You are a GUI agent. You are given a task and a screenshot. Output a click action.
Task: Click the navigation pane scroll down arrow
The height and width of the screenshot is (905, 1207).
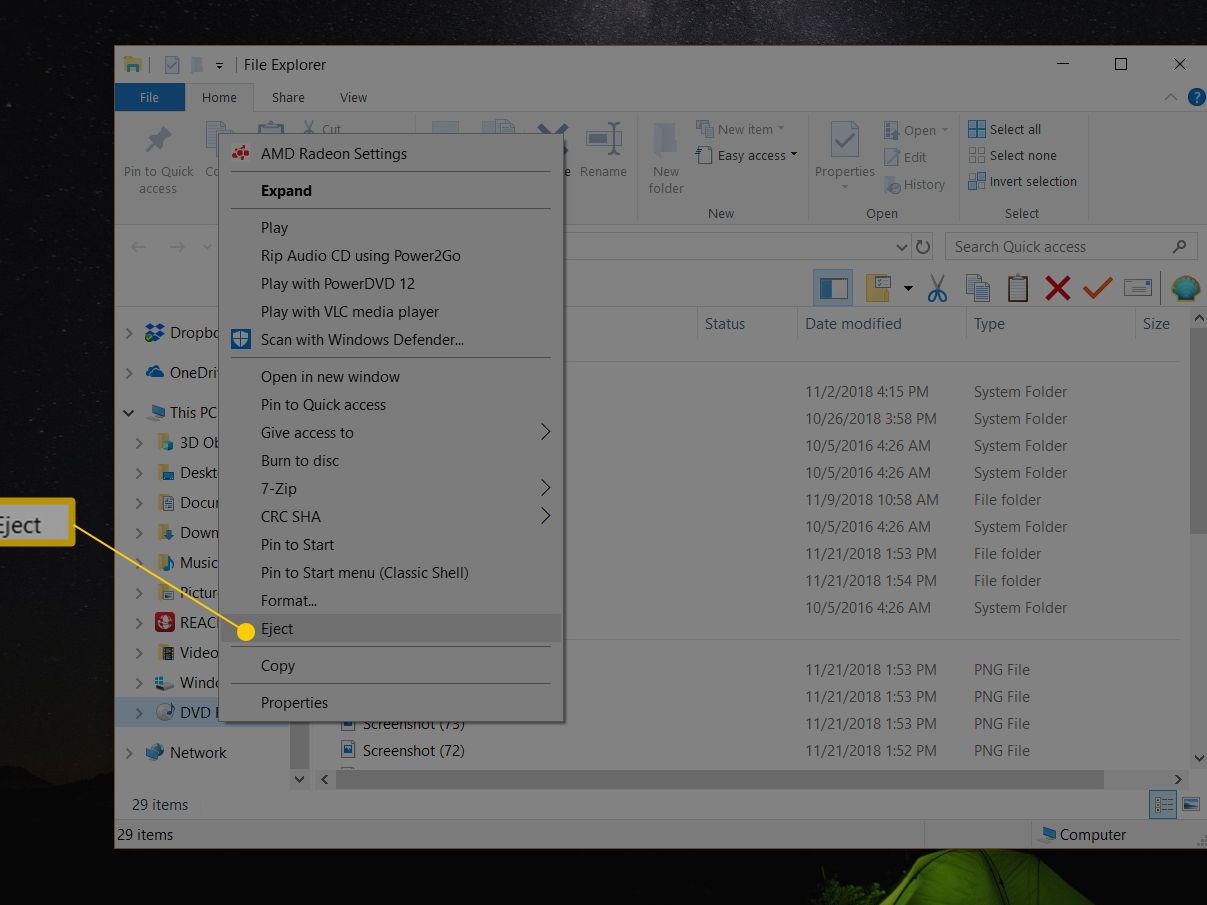[300, 778]
